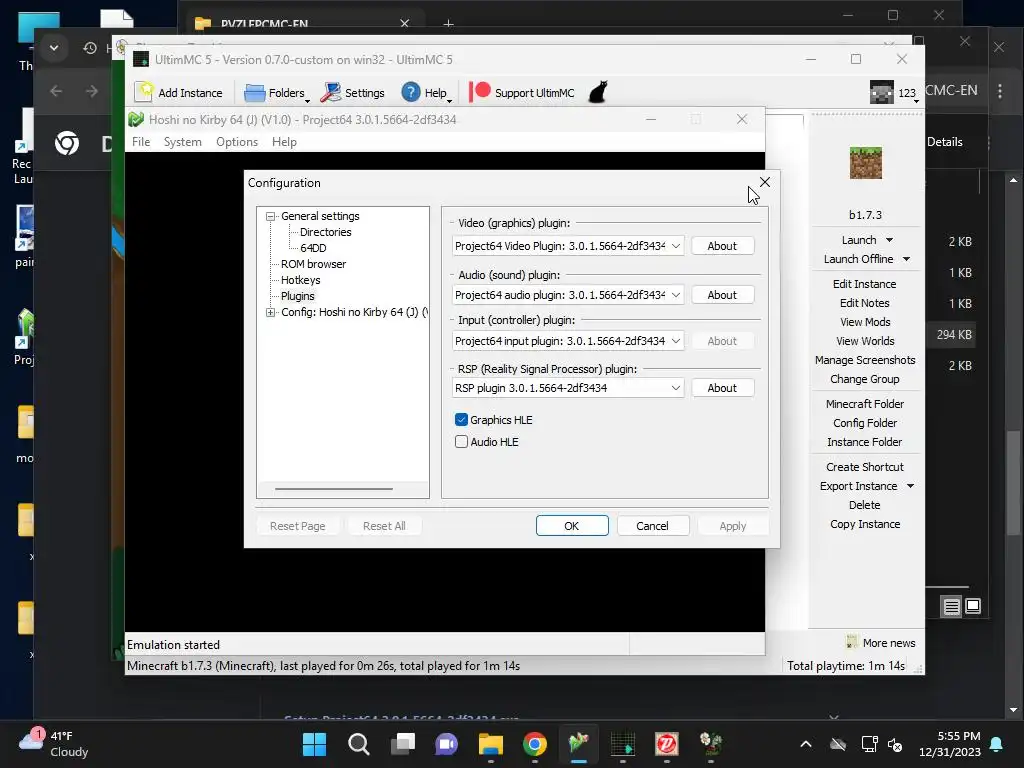Select Hotkeys in the settings tree
The height and width of the screenshot is (768, 1024).
(x=300, y=280)
